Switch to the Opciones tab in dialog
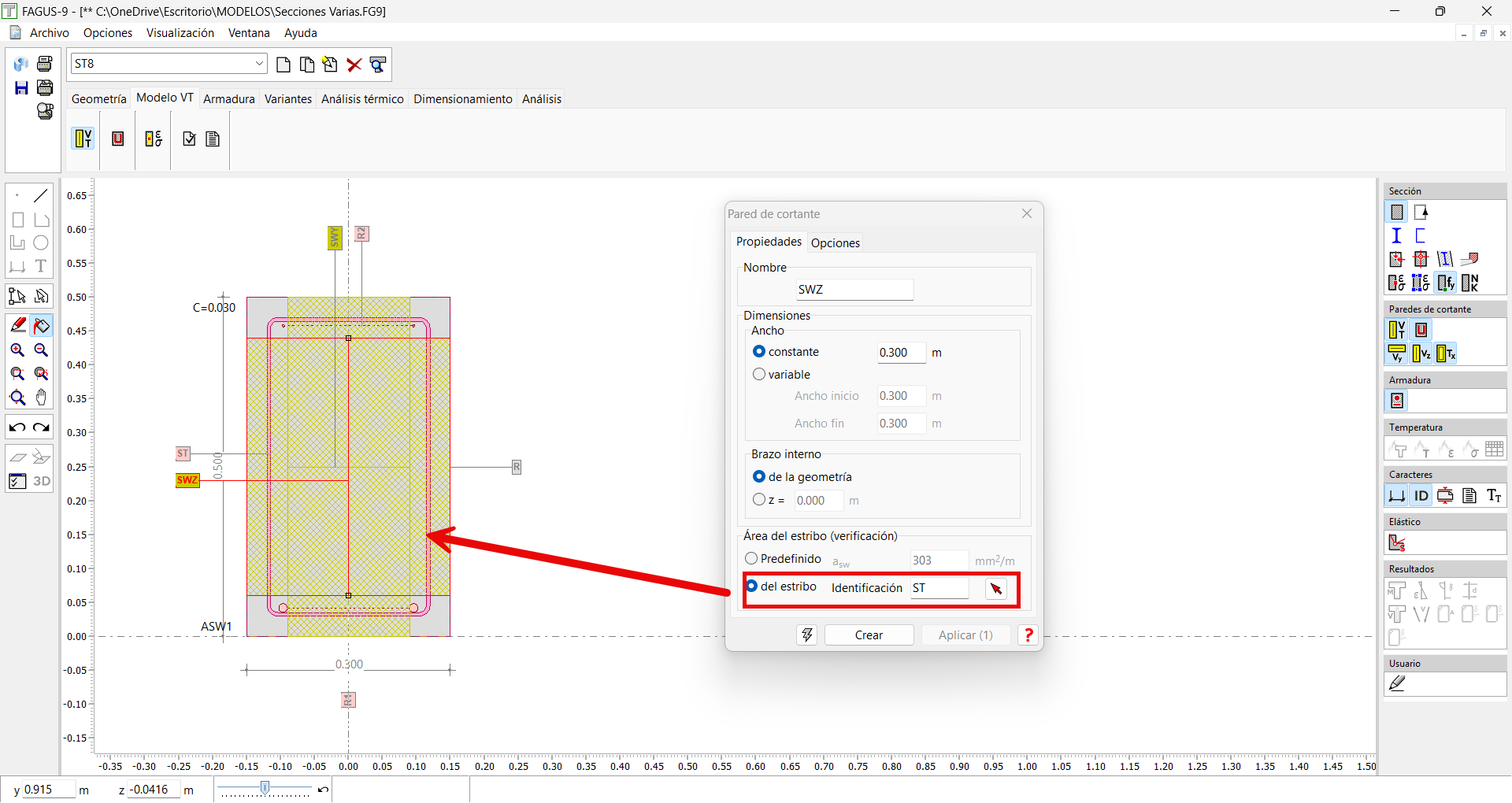This screenshot has width=1512, height=803. [x=835, y=242]
